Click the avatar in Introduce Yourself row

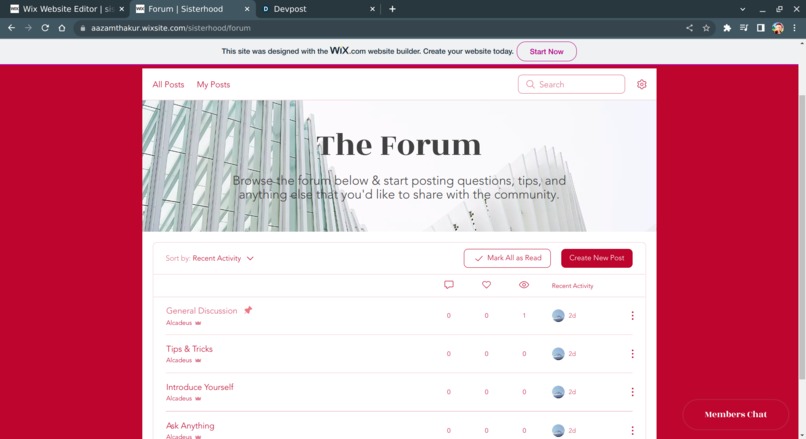[x=558, y=392]
